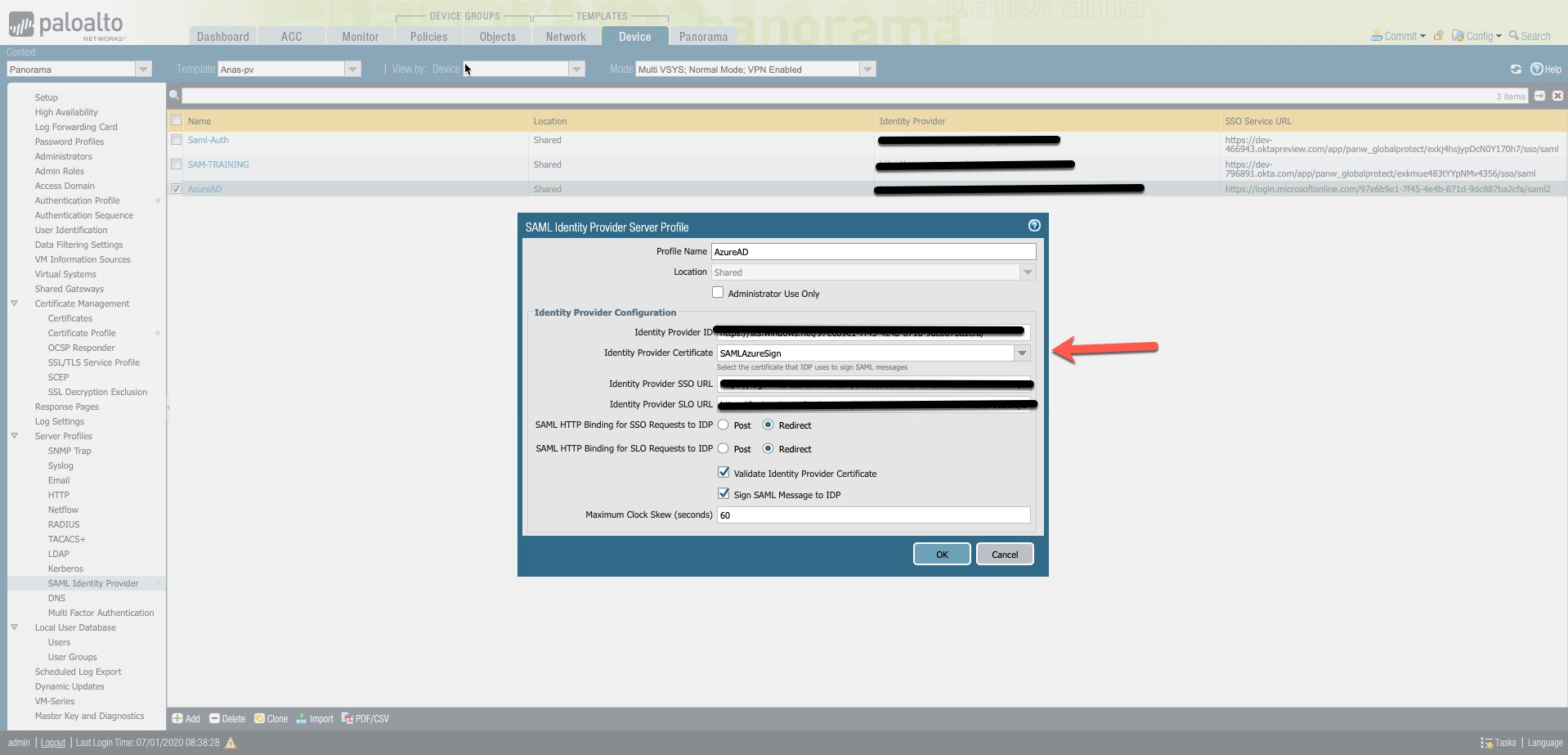Screen dimensions: 1568x755
Task: Click the help icon in the SAML profile dialog
Action: tap(1034, 226)
